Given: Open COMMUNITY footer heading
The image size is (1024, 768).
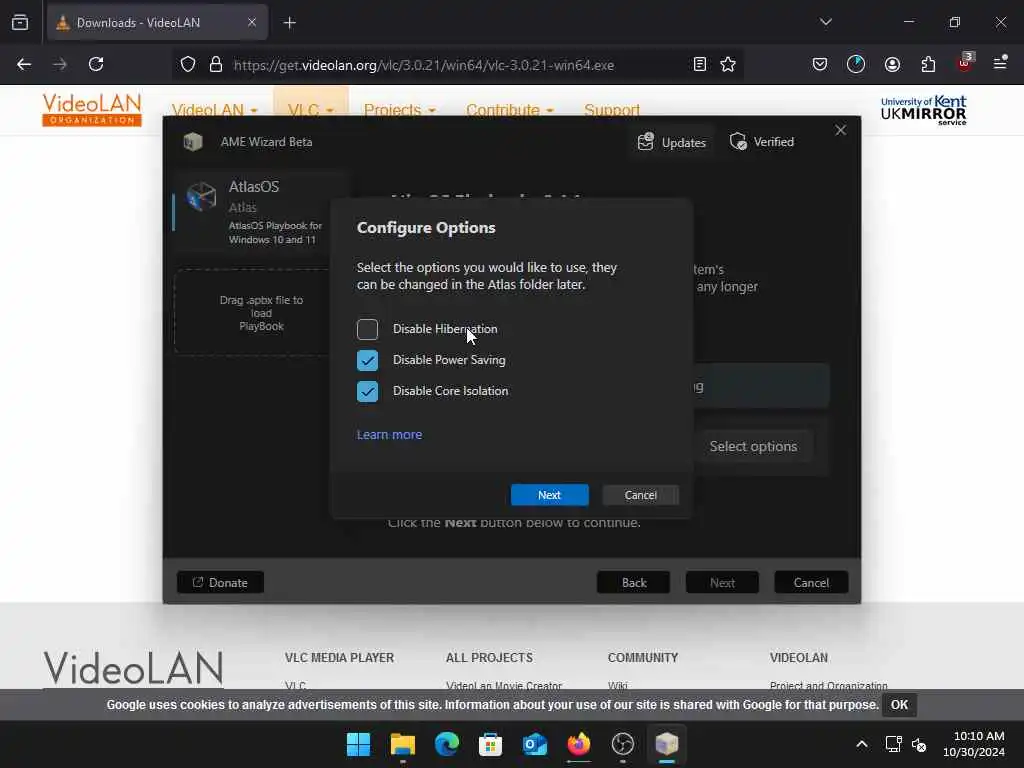Looking at the screenshot, I should tap(643, 658).
